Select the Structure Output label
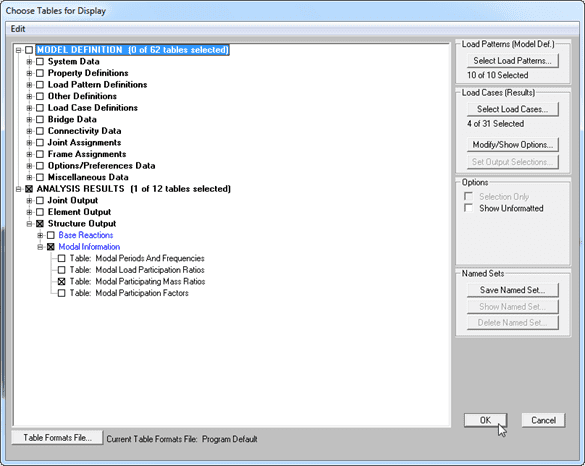The image size is (585, 466). pyautogui.click(x=82, y=223)
